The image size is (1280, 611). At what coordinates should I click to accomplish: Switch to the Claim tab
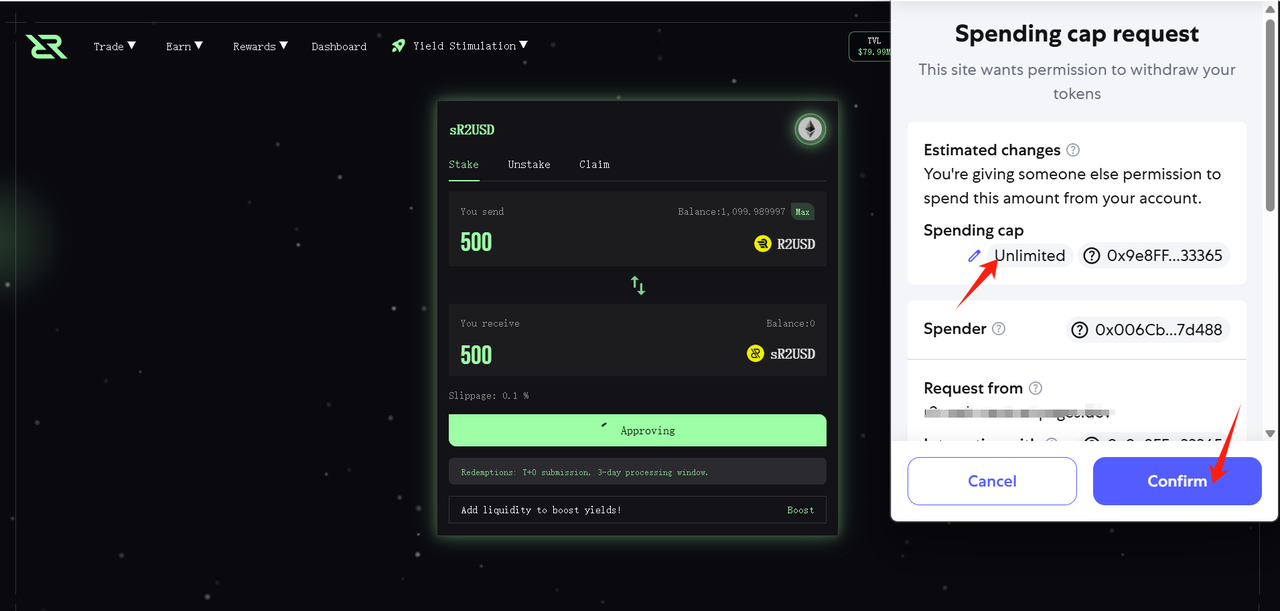pos(594,164)
